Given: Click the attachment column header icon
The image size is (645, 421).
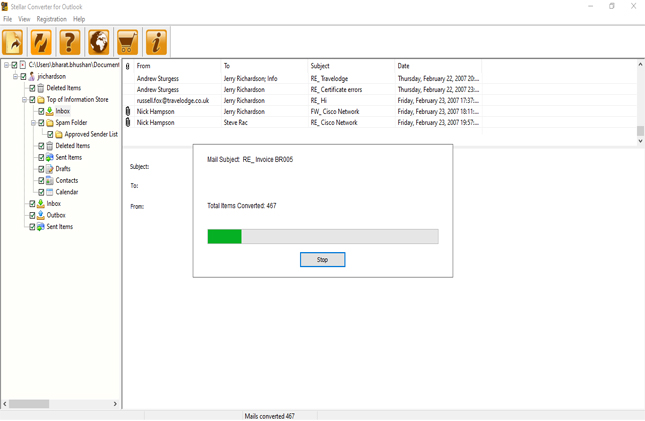Looking at the screenshot, I should tap(128, 66).
